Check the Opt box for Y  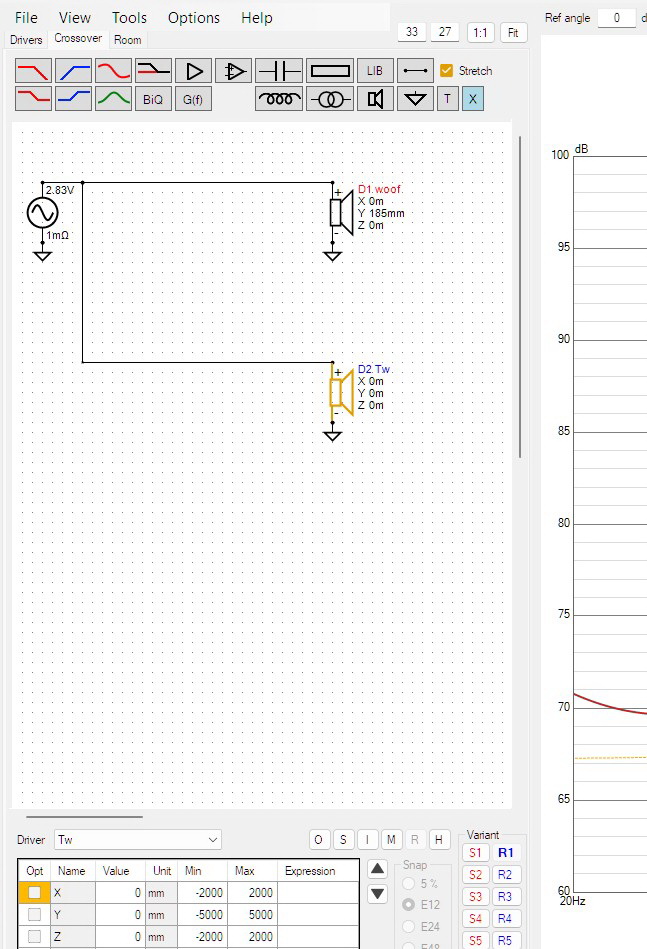tap(34, 915)
